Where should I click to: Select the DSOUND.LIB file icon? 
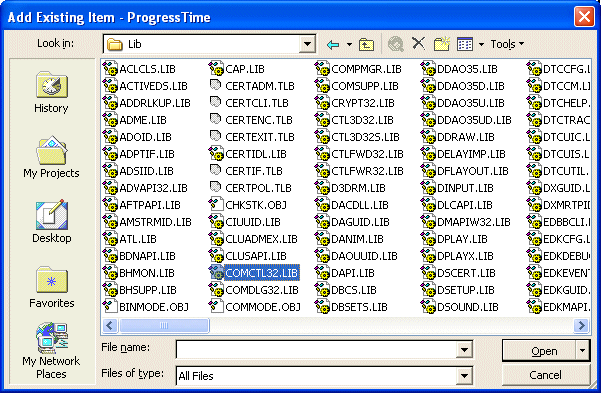[428, 307]
